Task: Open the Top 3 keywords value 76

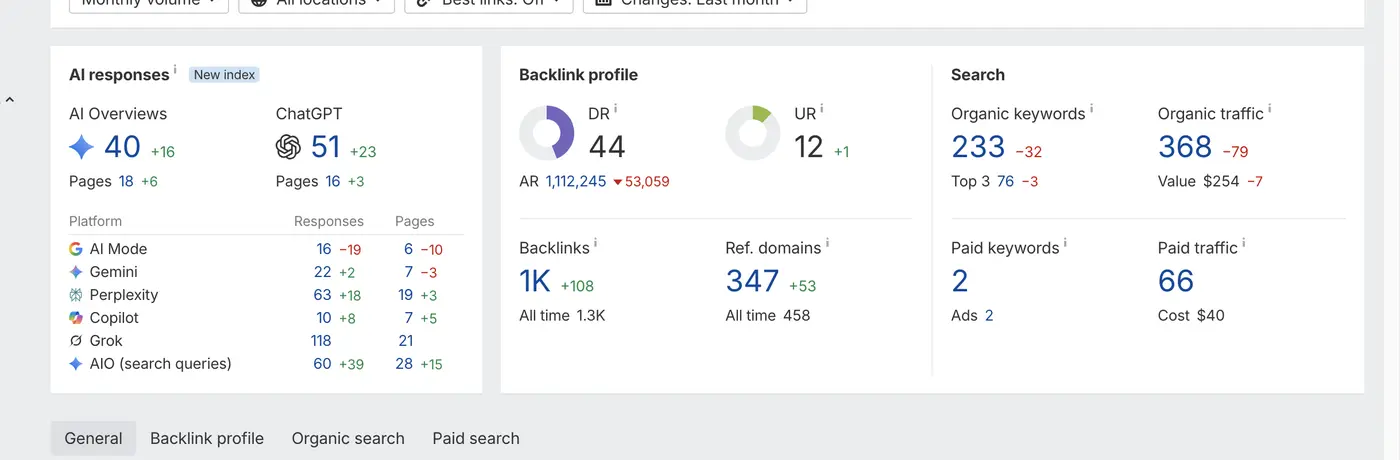Action: (x=1005, y=181)
